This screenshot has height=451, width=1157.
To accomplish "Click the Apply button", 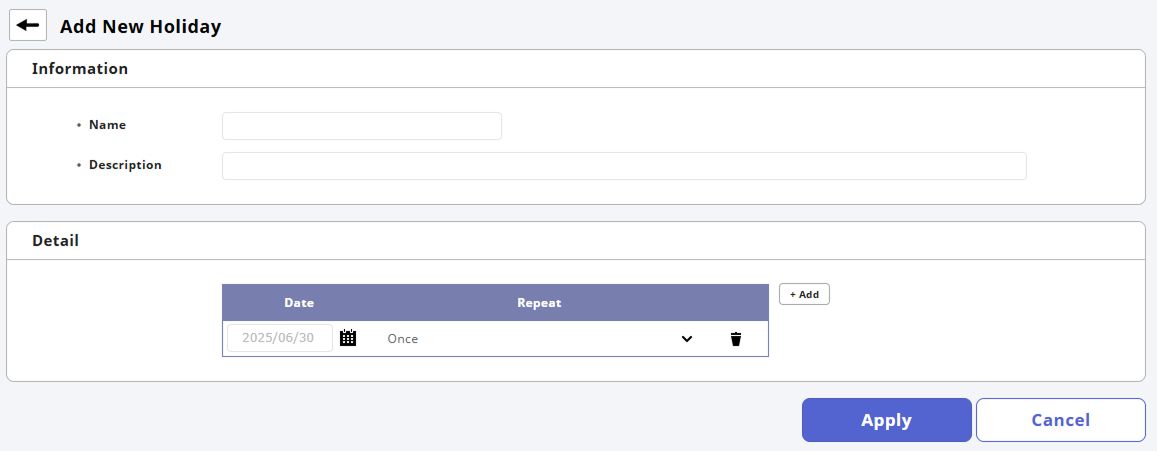I will pyautogui.click(x=886, y=420).
